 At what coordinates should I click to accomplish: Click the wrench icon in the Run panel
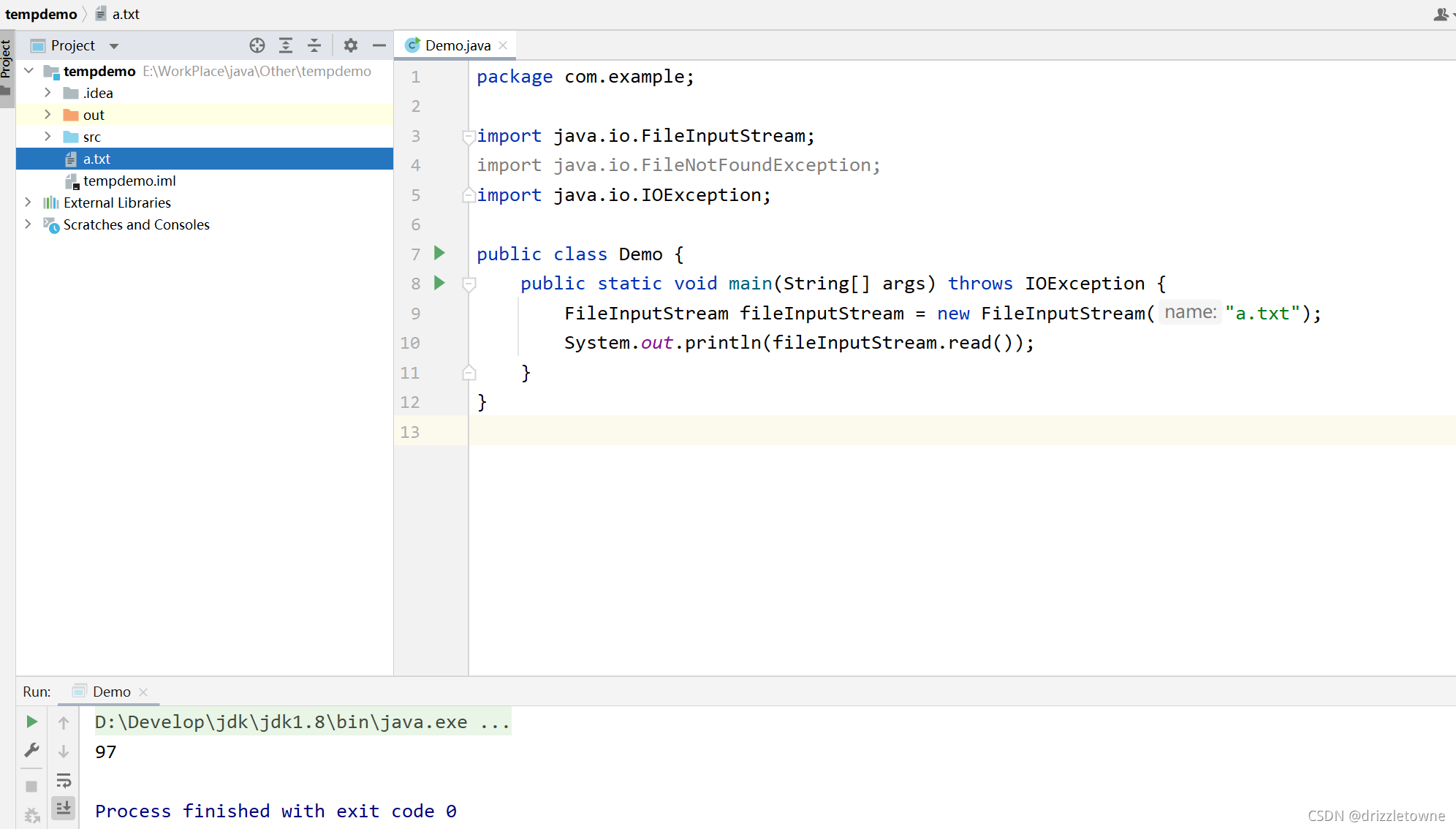[31, 750]
